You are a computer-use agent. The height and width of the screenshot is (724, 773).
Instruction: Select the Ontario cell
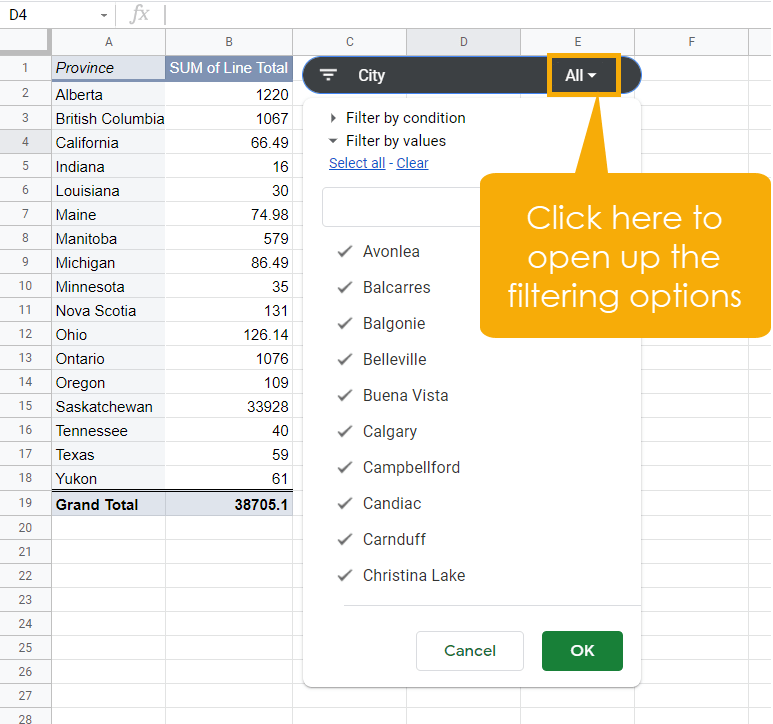click(x=108, y=358)
